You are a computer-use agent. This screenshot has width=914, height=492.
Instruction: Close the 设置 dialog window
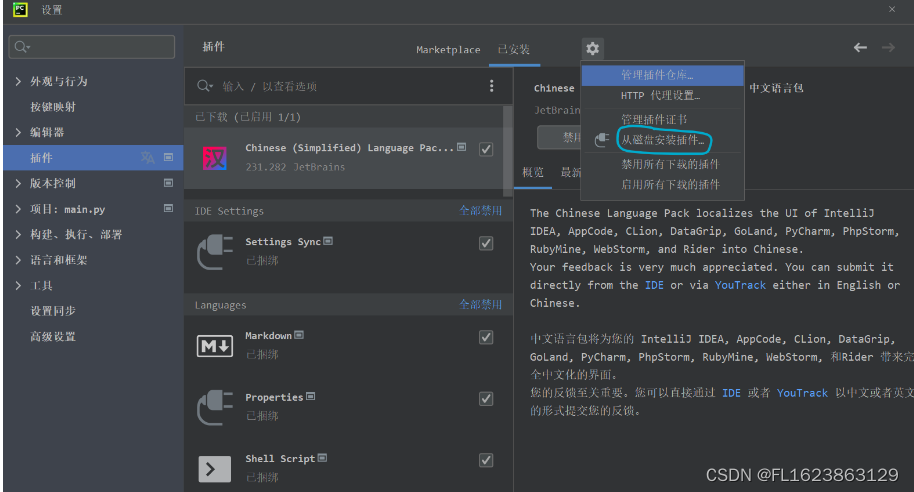(x=892, y=9)
